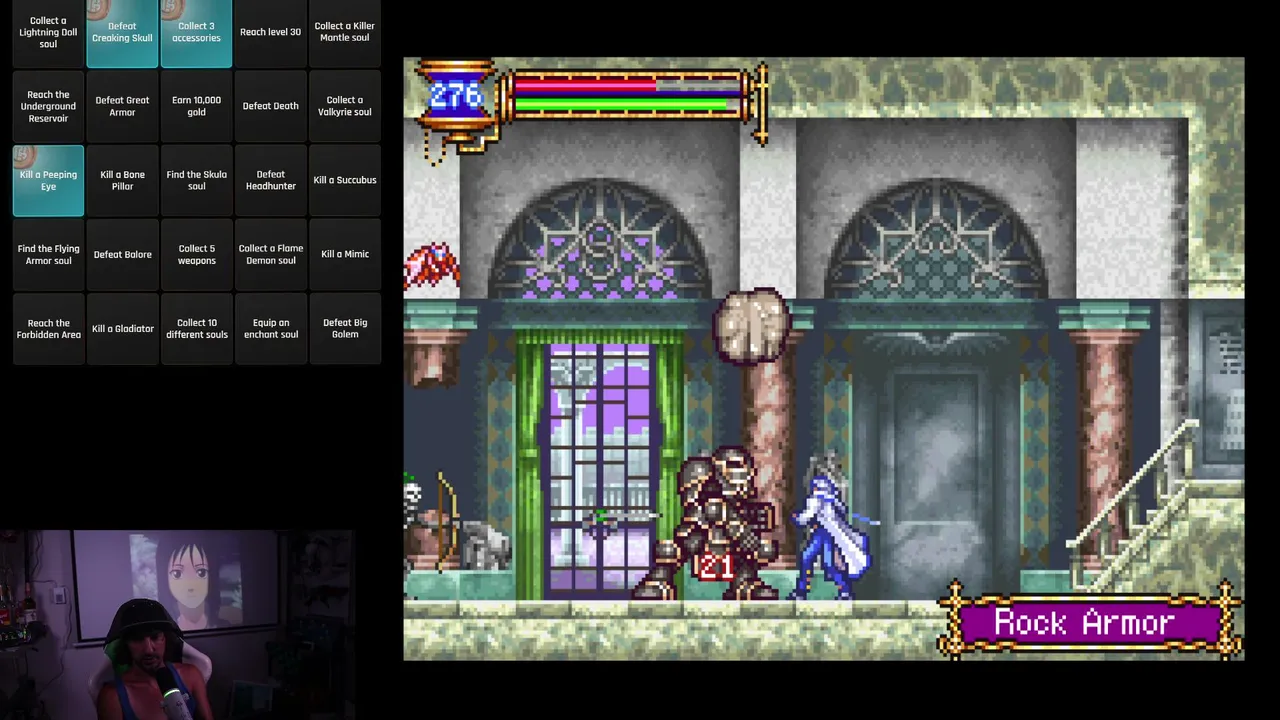The height and width of the screenshot is (720, 1280).
Task: Click the green mana bar
Action: click(x=627, y=103)
